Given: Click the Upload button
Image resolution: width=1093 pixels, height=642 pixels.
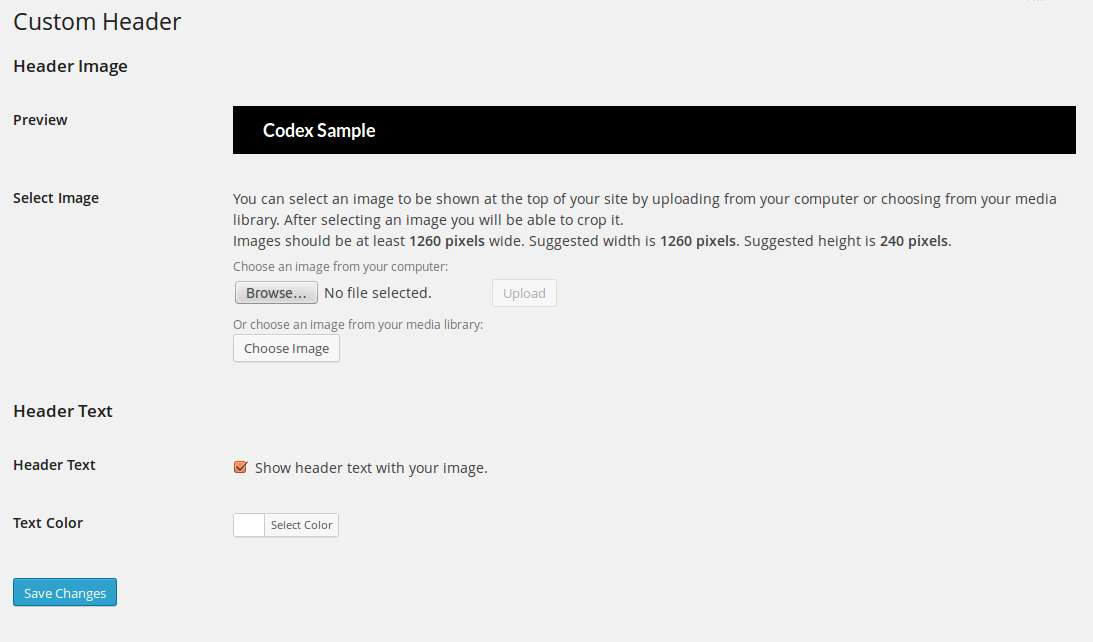Looking at the screenshot, I should tap(524, 293).
